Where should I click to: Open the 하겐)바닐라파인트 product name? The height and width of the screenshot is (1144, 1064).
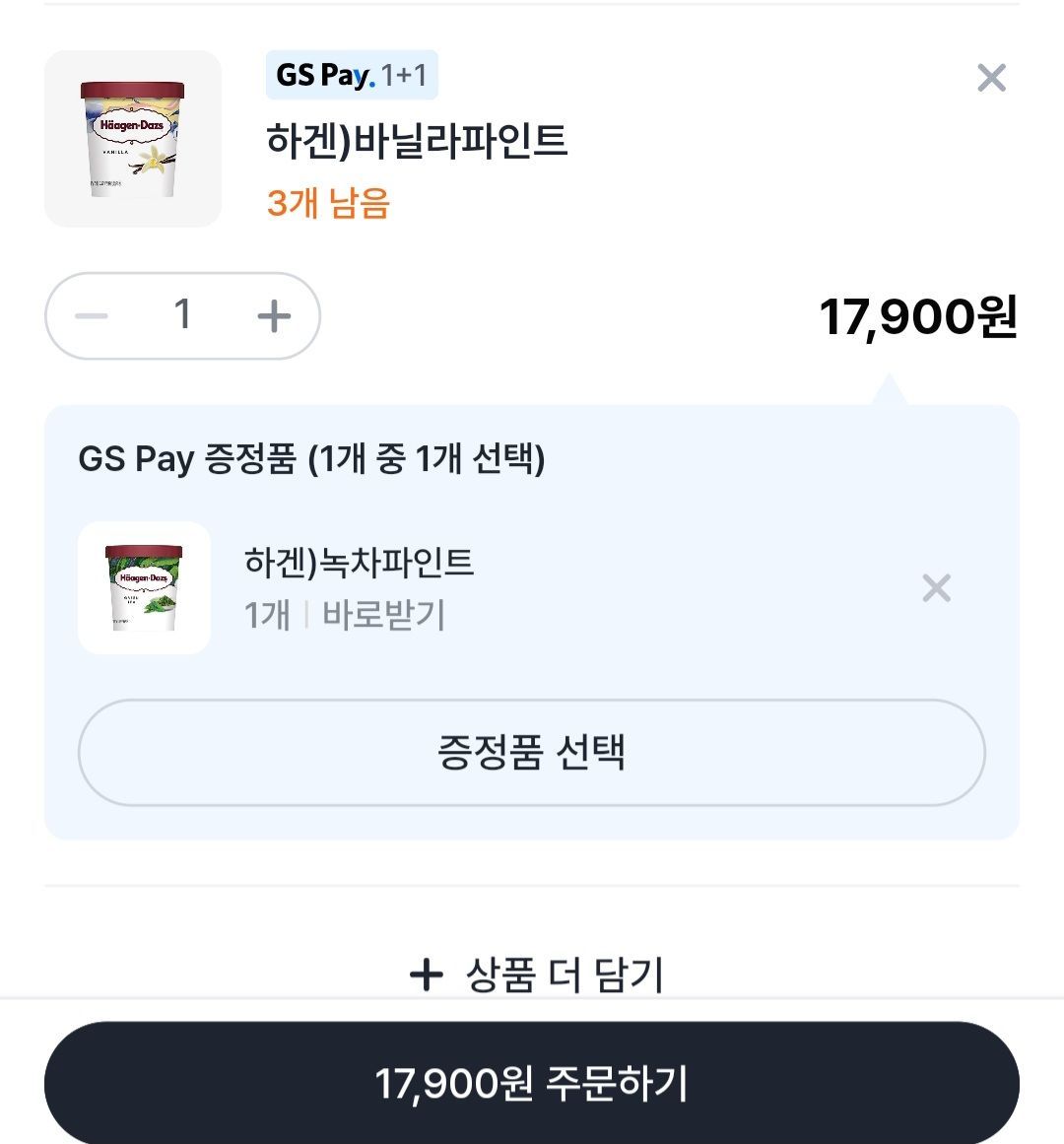click(x=417, y=140)
